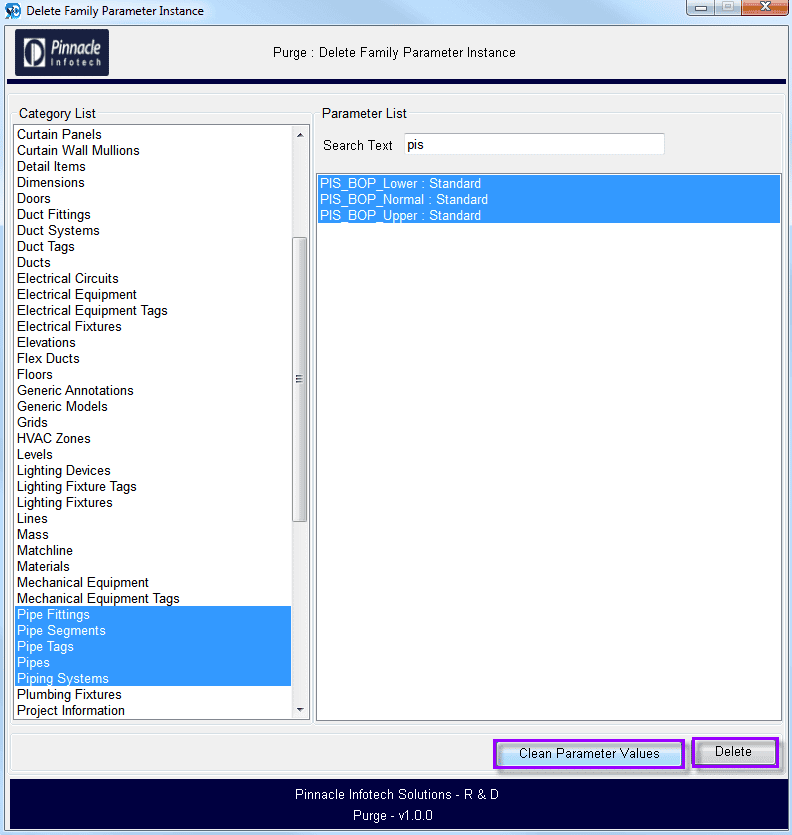Choose Lighting Fixtures category

(x=153, y=502)
